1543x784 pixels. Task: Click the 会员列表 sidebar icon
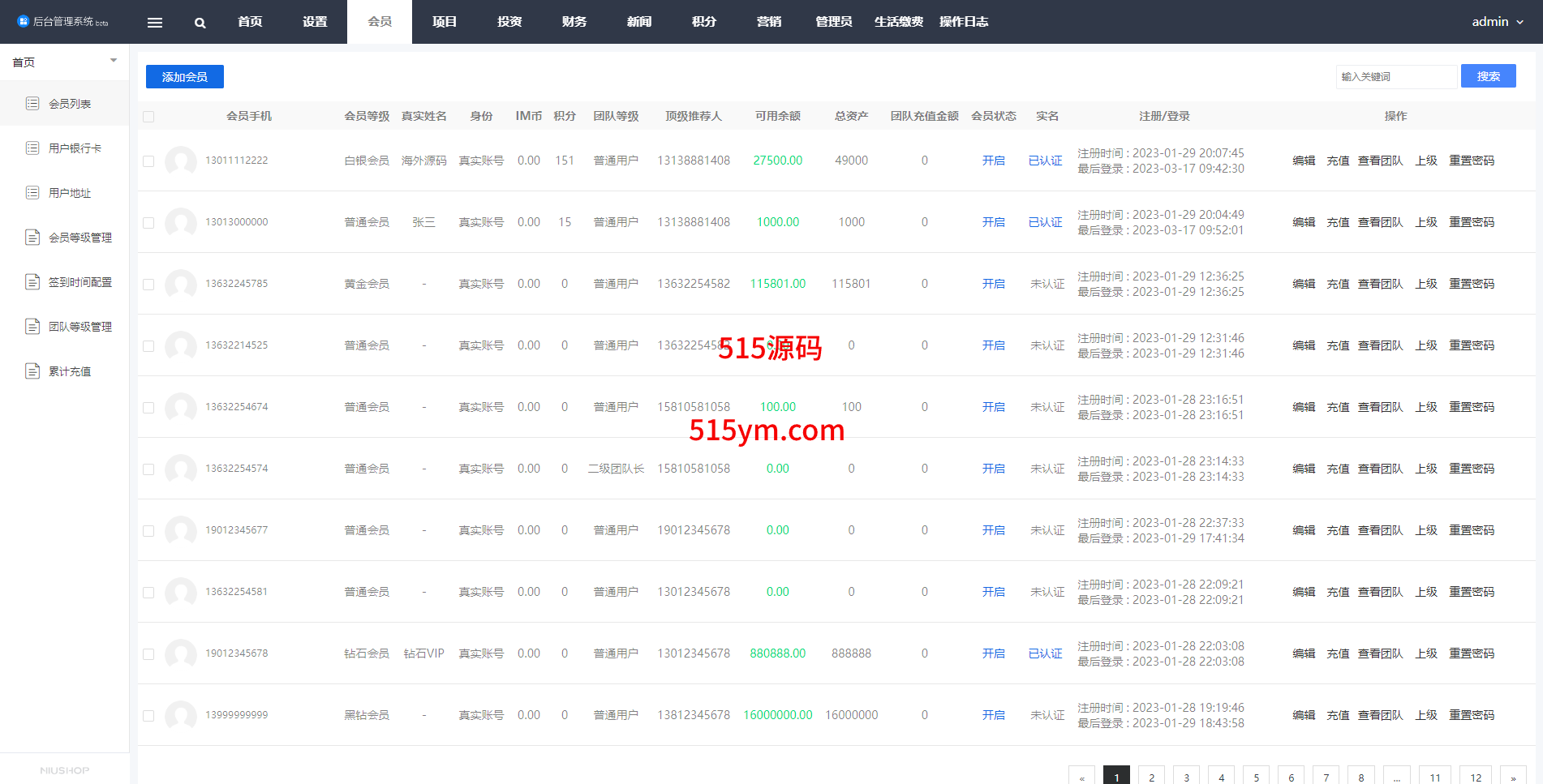[32, 103]
